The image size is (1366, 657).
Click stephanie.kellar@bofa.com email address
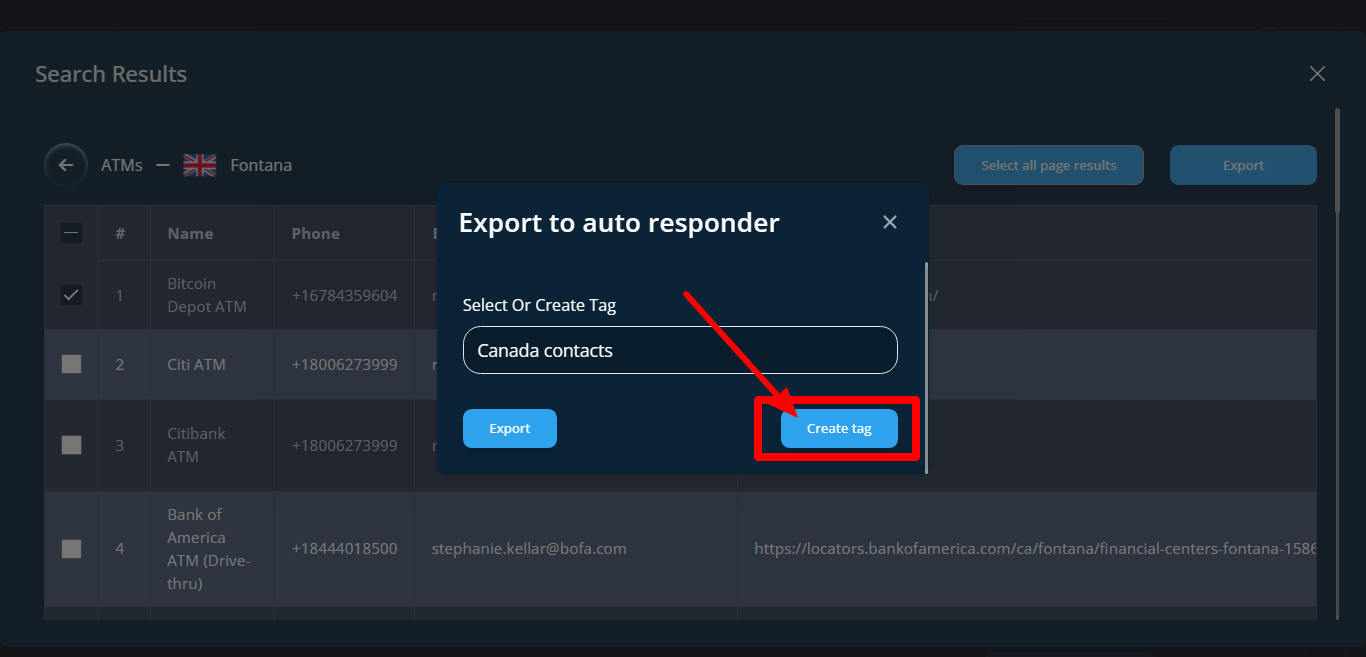point(529,548)
